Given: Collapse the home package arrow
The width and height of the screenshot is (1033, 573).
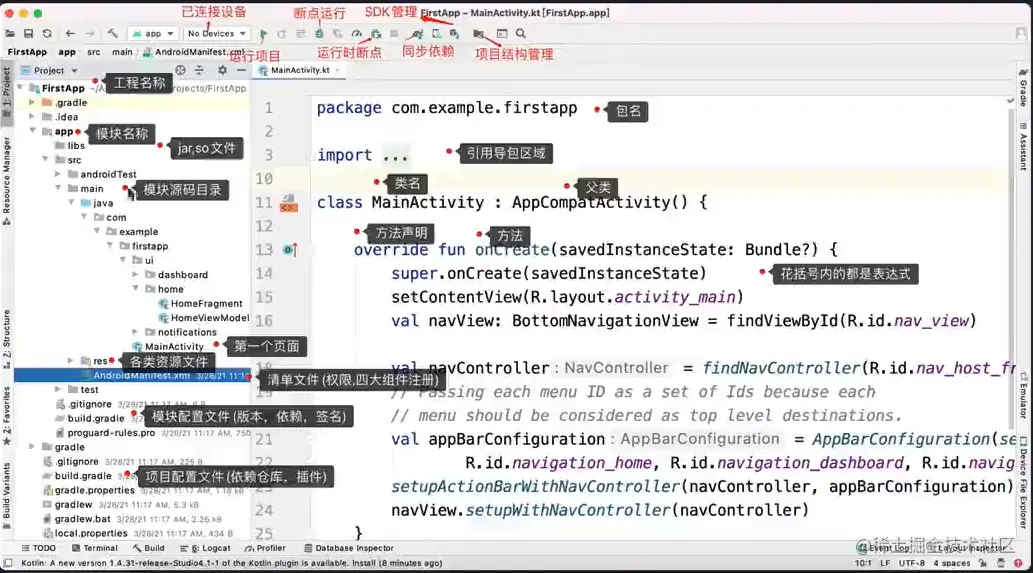Looking at the screenshot, I should (135, 289).
